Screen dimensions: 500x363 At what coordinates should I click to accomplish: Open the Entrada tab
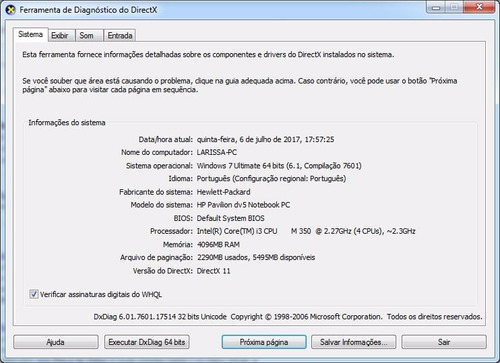(x=120, y=35)
